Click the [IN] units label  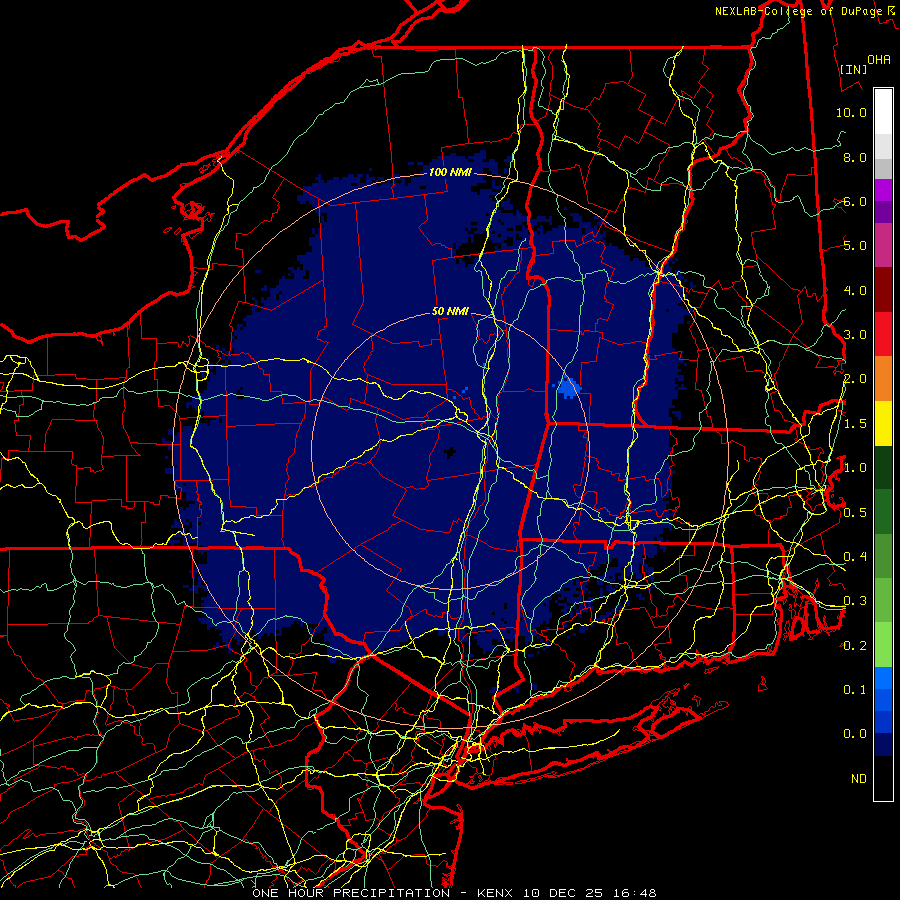[x=854, y=69]
